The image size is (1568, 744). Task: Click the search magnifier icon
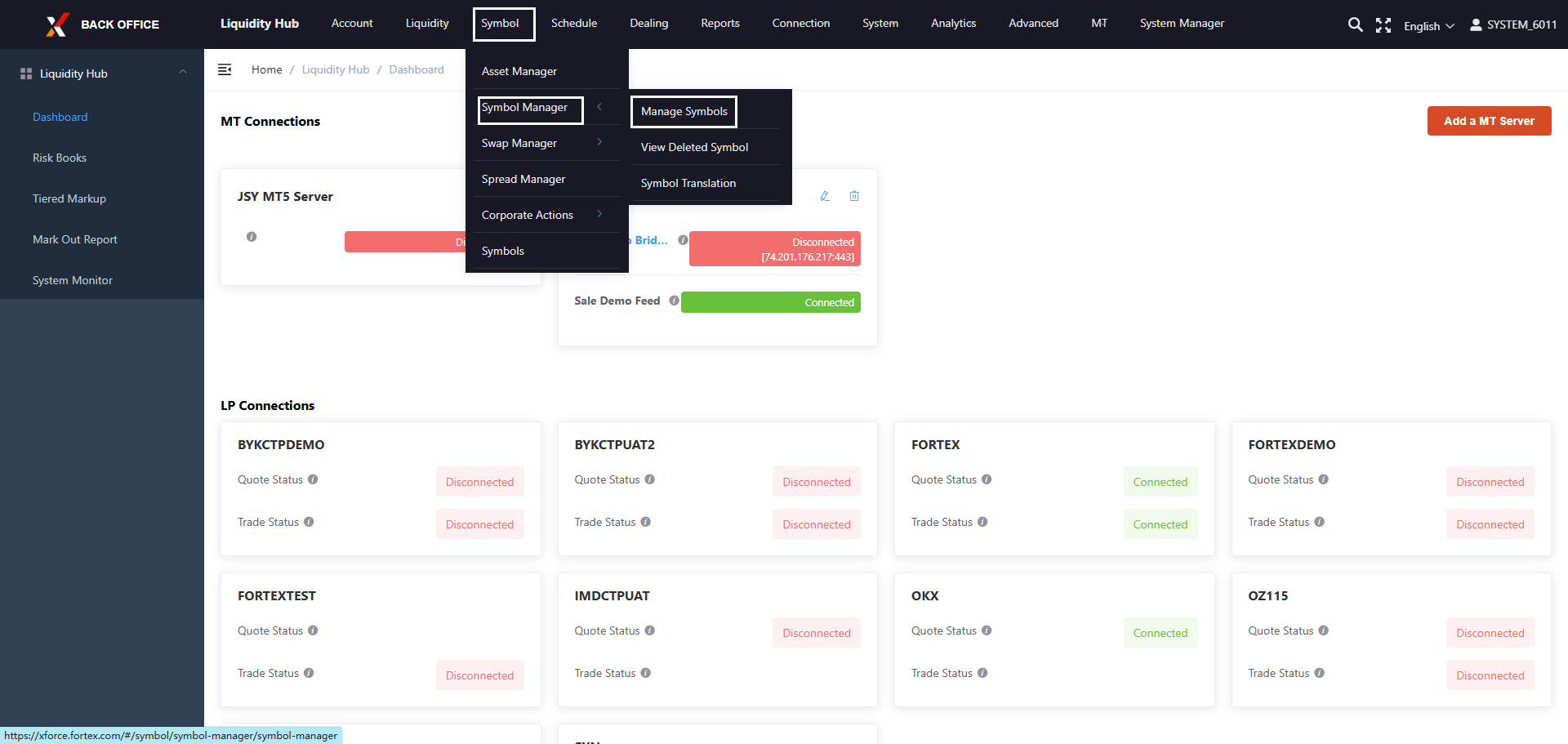coord(1355,25)
